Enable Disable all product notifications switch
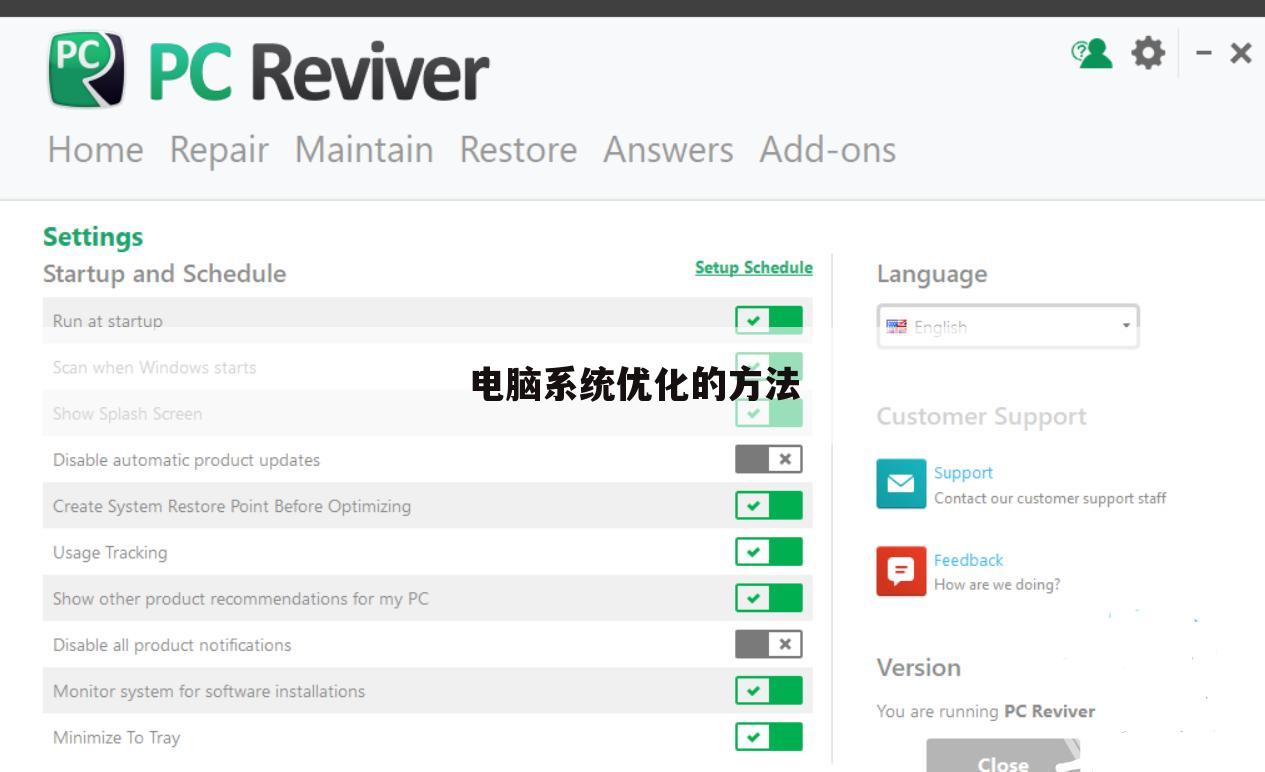The height and width of the screenshot is (772, 1265). click(769, 644)
